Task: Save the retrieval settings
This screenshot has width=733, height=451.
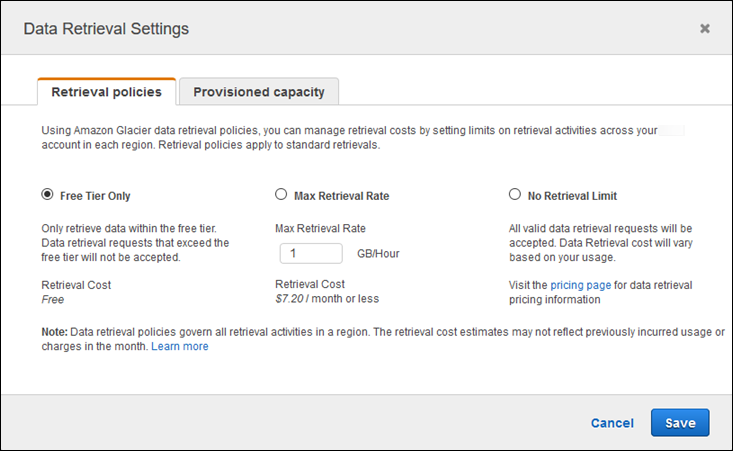Action: 680,423
